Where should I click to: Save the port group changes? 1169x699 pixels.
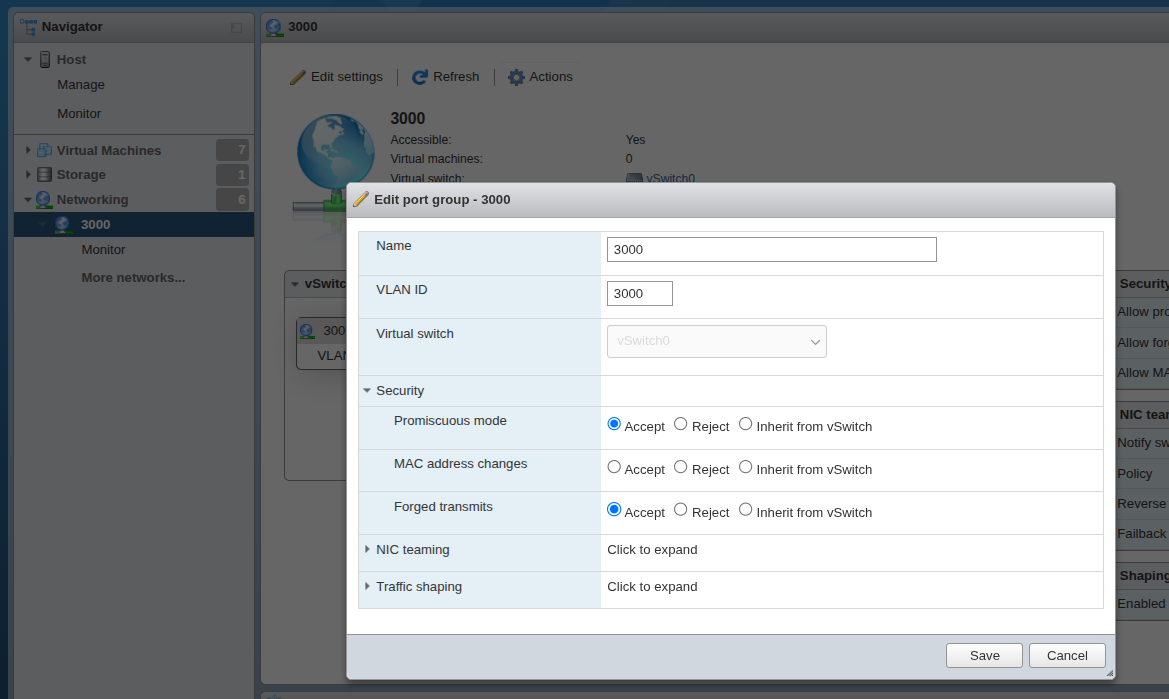coord(984,656)
